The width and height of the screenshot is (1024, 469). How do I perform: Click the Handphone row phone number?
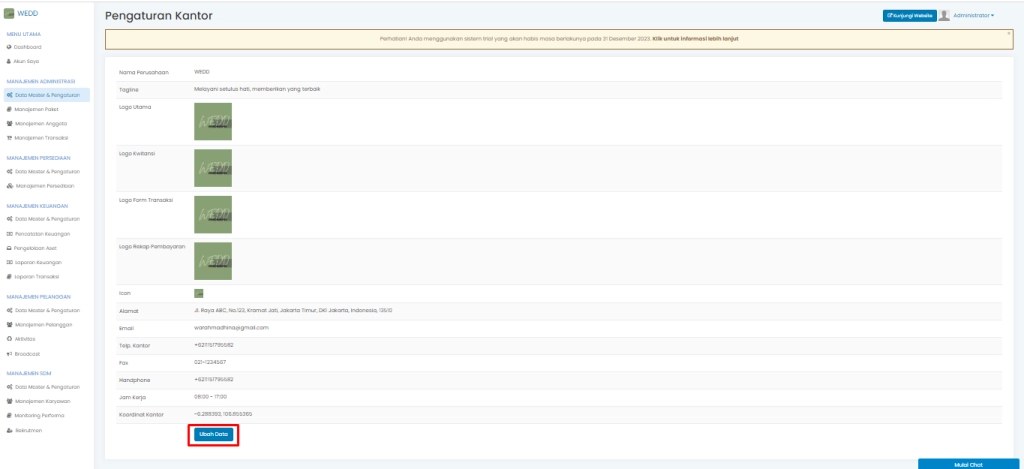(x=214, y=380)
